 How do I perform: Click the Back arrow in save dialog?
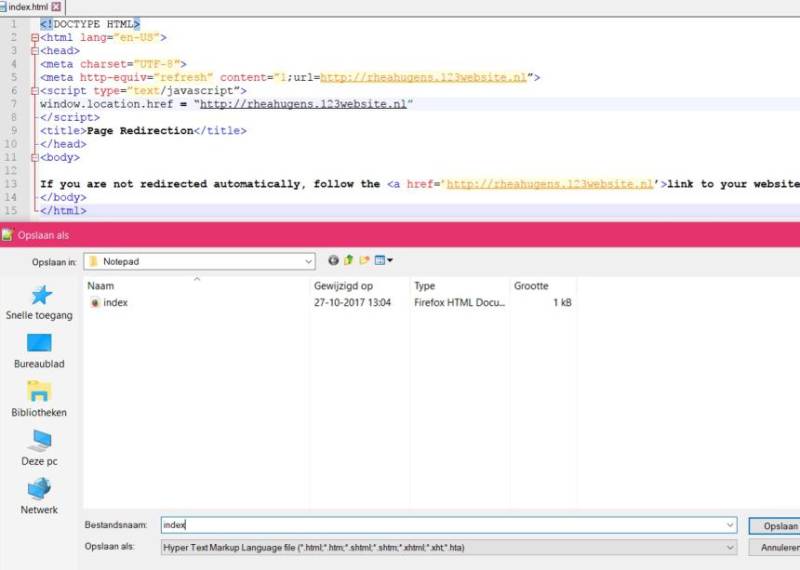point(333,261)
